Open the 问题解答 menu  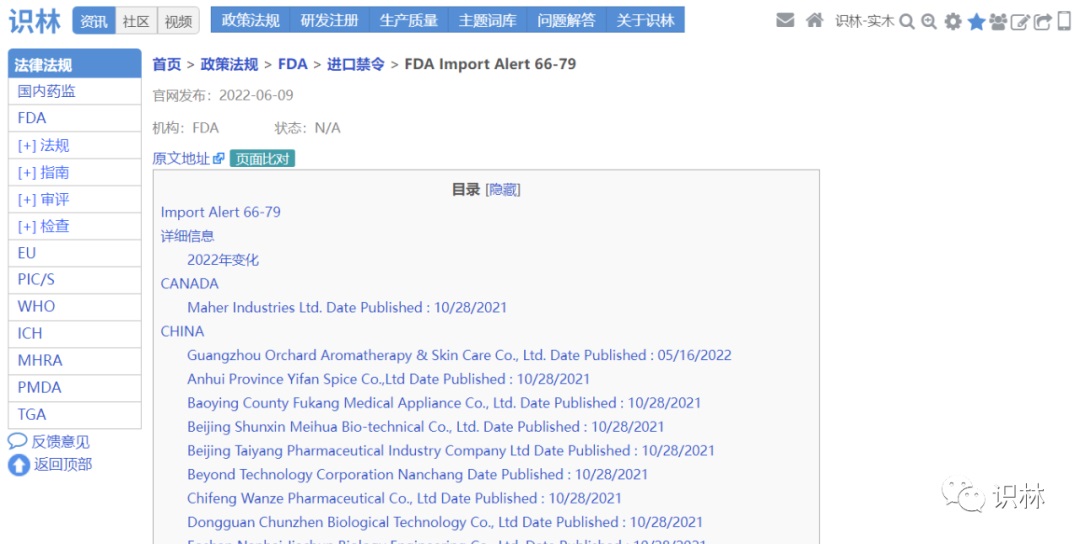566,21
